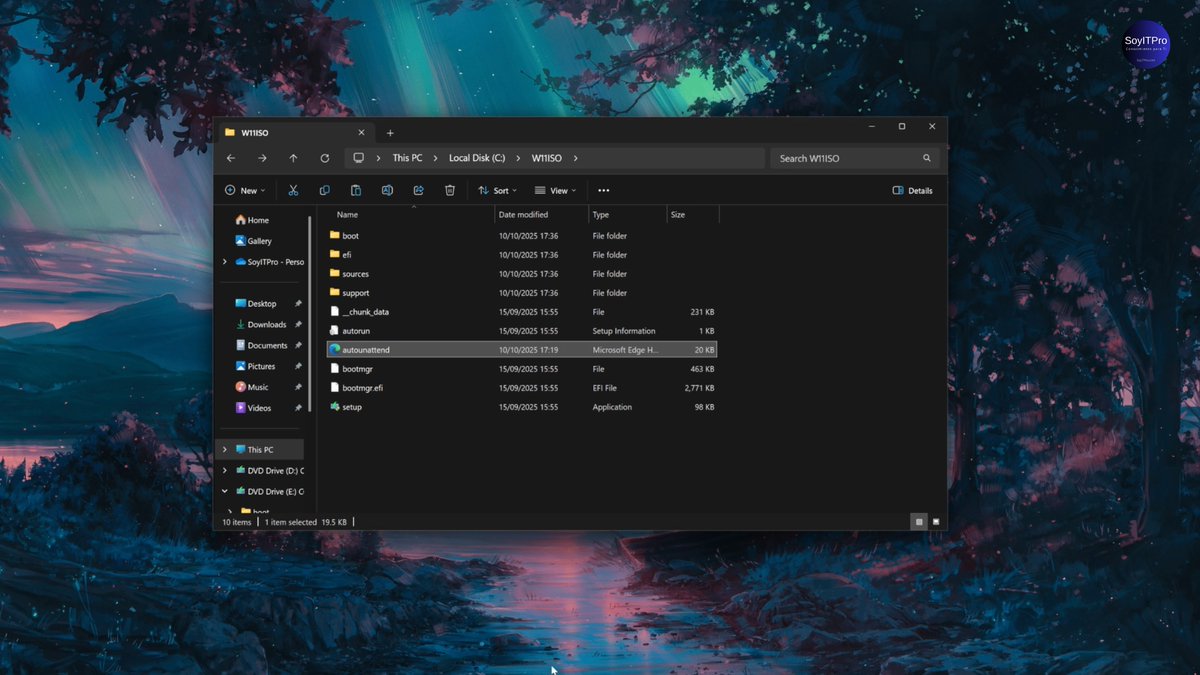The image size is (1200, 675).
Task: Select the boot folder icon
Action: 335,235
